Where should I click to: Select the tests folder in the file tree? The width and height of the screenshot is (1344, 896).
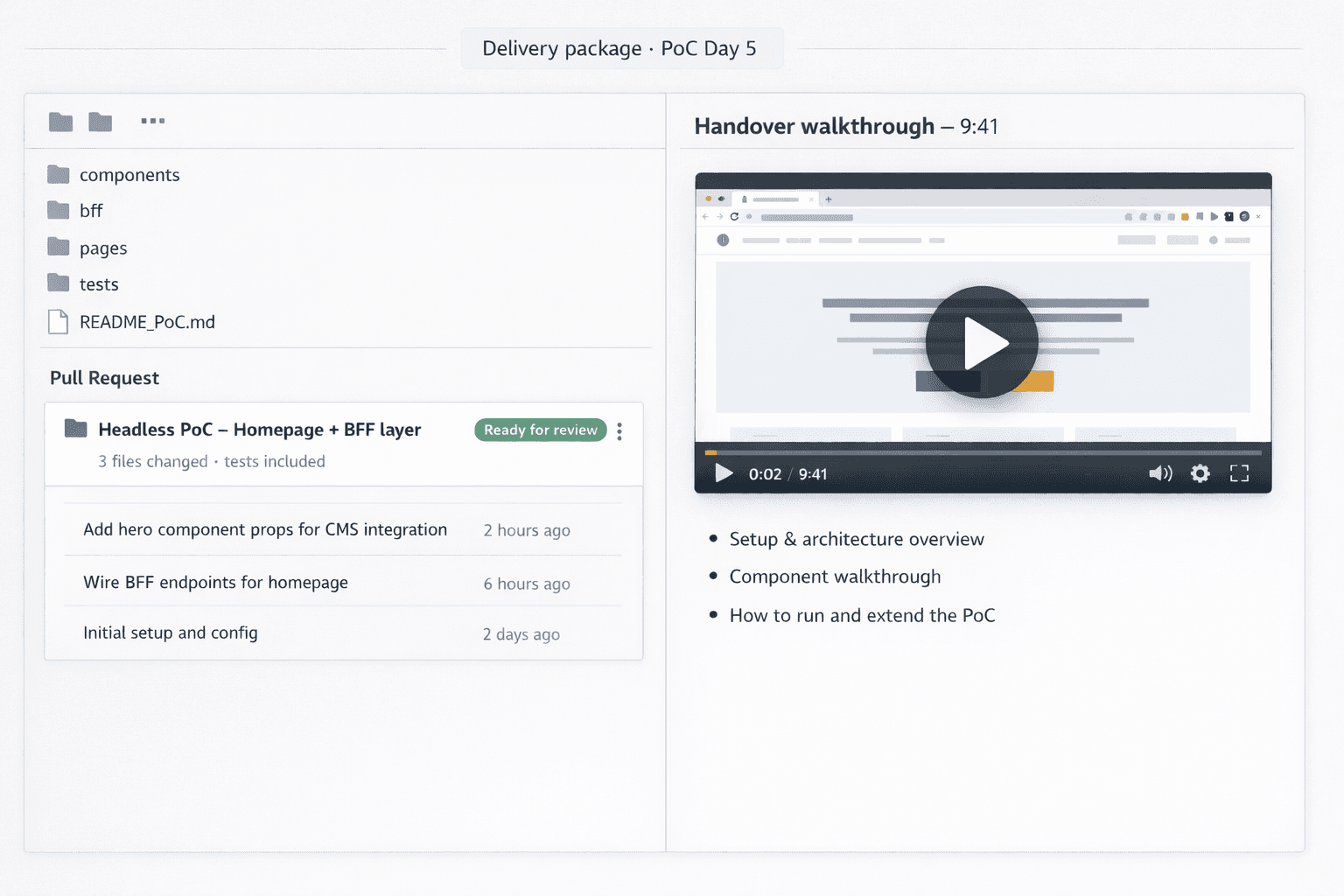pyautogui.click(x=99, y=283)
